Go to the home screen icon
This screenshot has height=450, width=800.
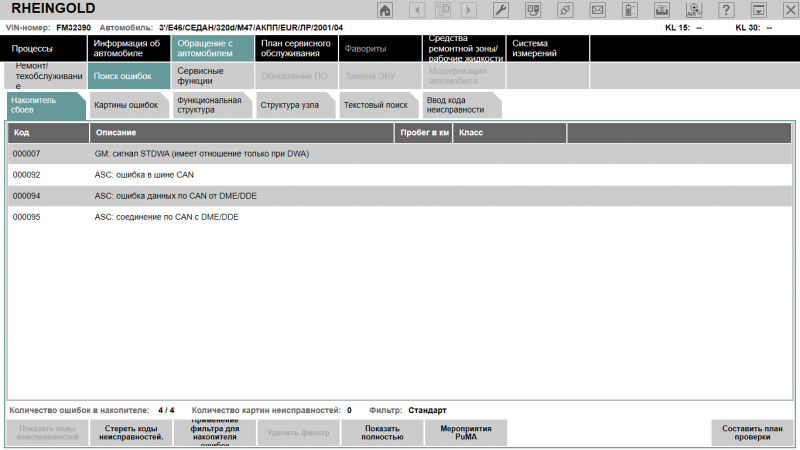click(x=385, y=10)
